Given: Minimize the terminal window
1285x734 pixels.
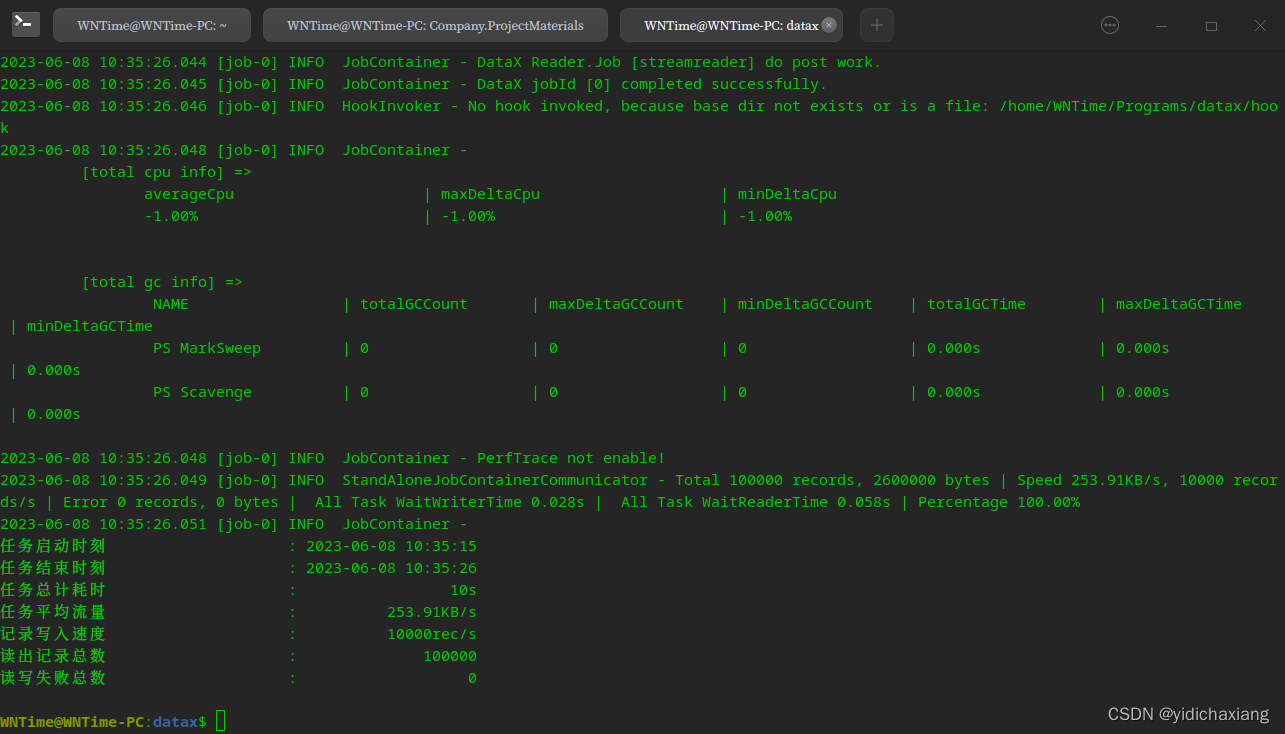Looking at the screenshot, I should (1161, 26).
